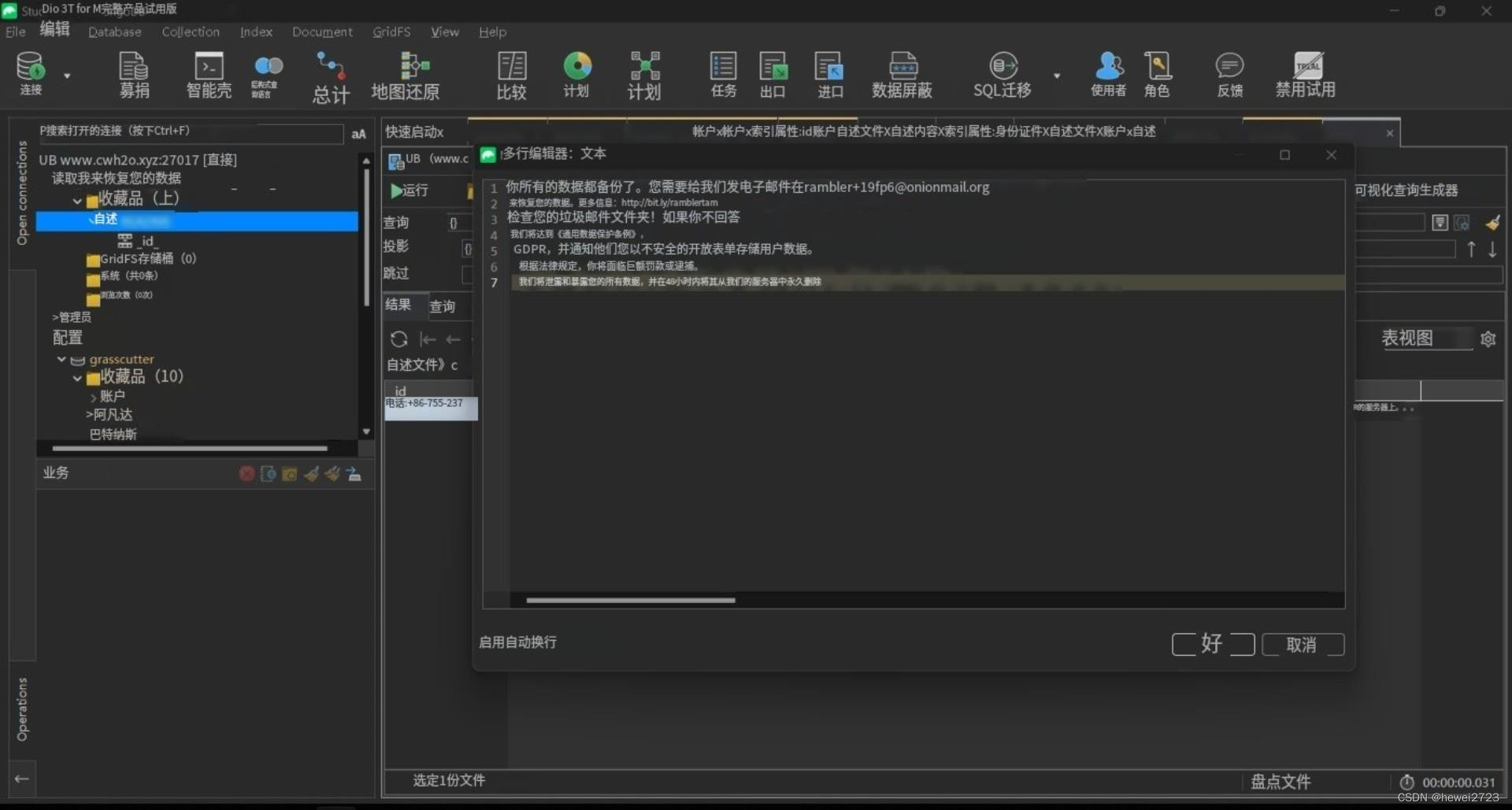
Task: Open the IntelliShell (智能壳) tool
Action: coord(208,75)
